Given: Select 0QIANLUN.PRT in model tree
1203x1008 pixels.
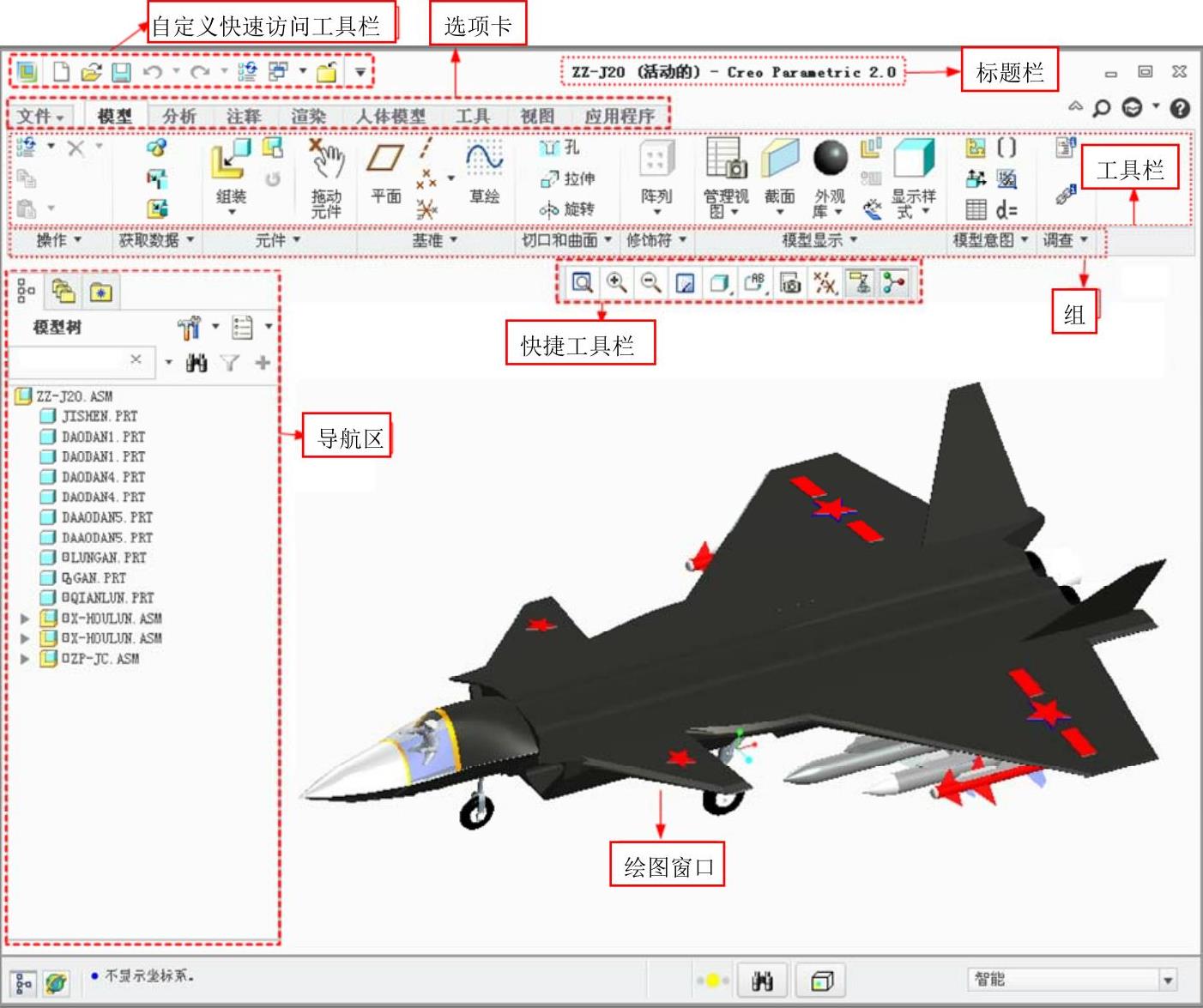Looking at the screenshot, I should (98, 598).
